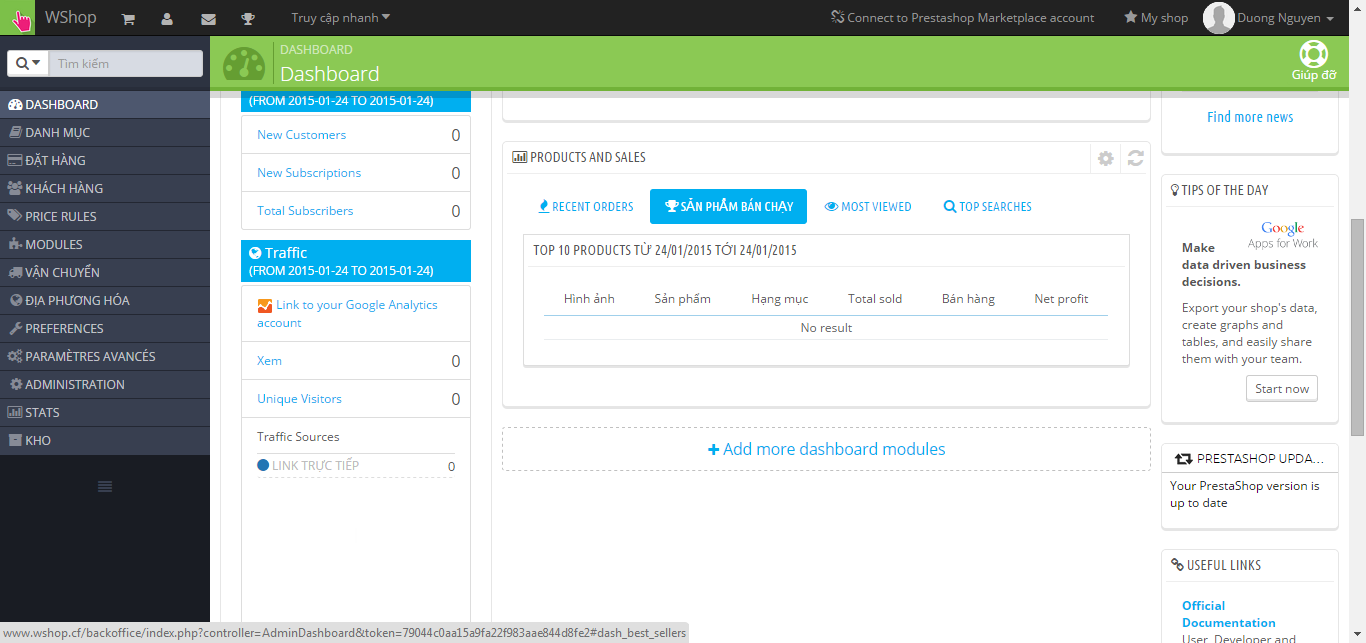Open MODULES in the sidebar
The image size is (1366, 643).
click(x=105, y=244)
